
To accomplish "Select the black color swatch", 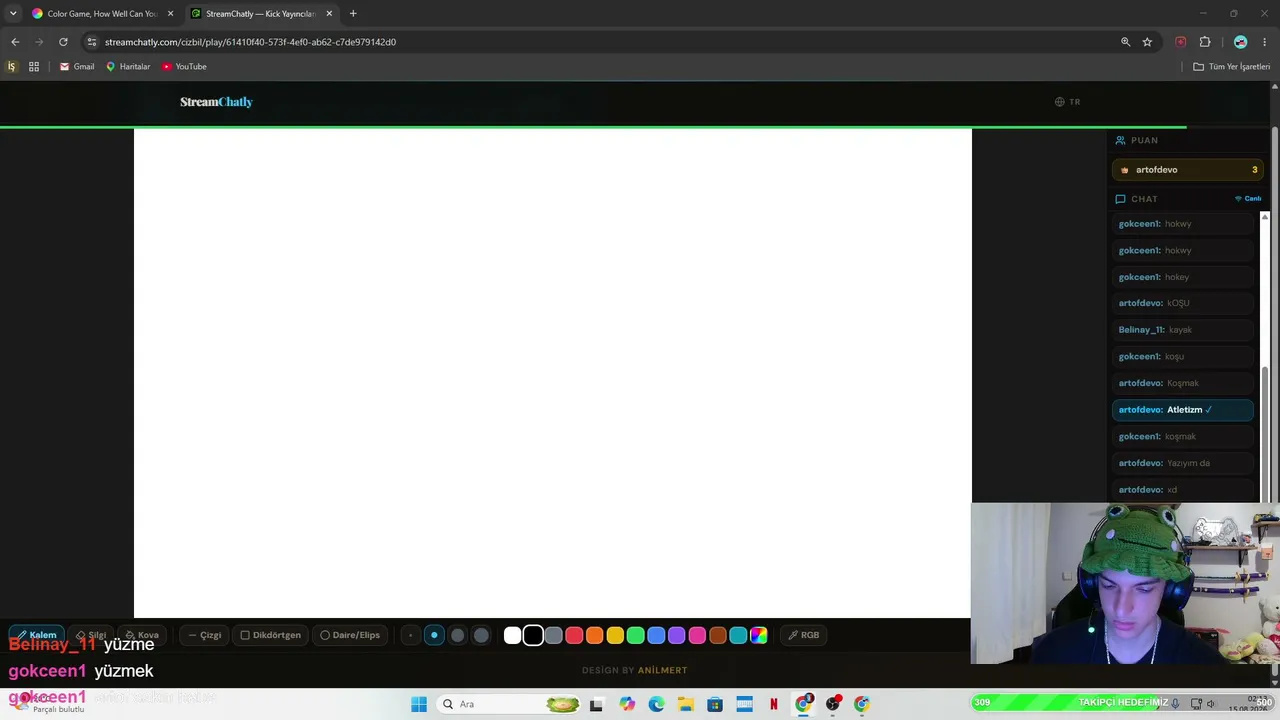I will click(x=533, y=635).
